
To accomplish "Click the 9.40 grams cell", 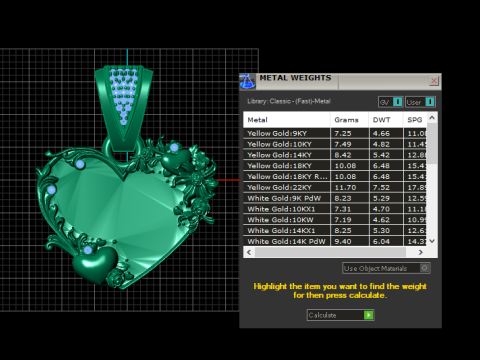I will click(x=349, y=241).
